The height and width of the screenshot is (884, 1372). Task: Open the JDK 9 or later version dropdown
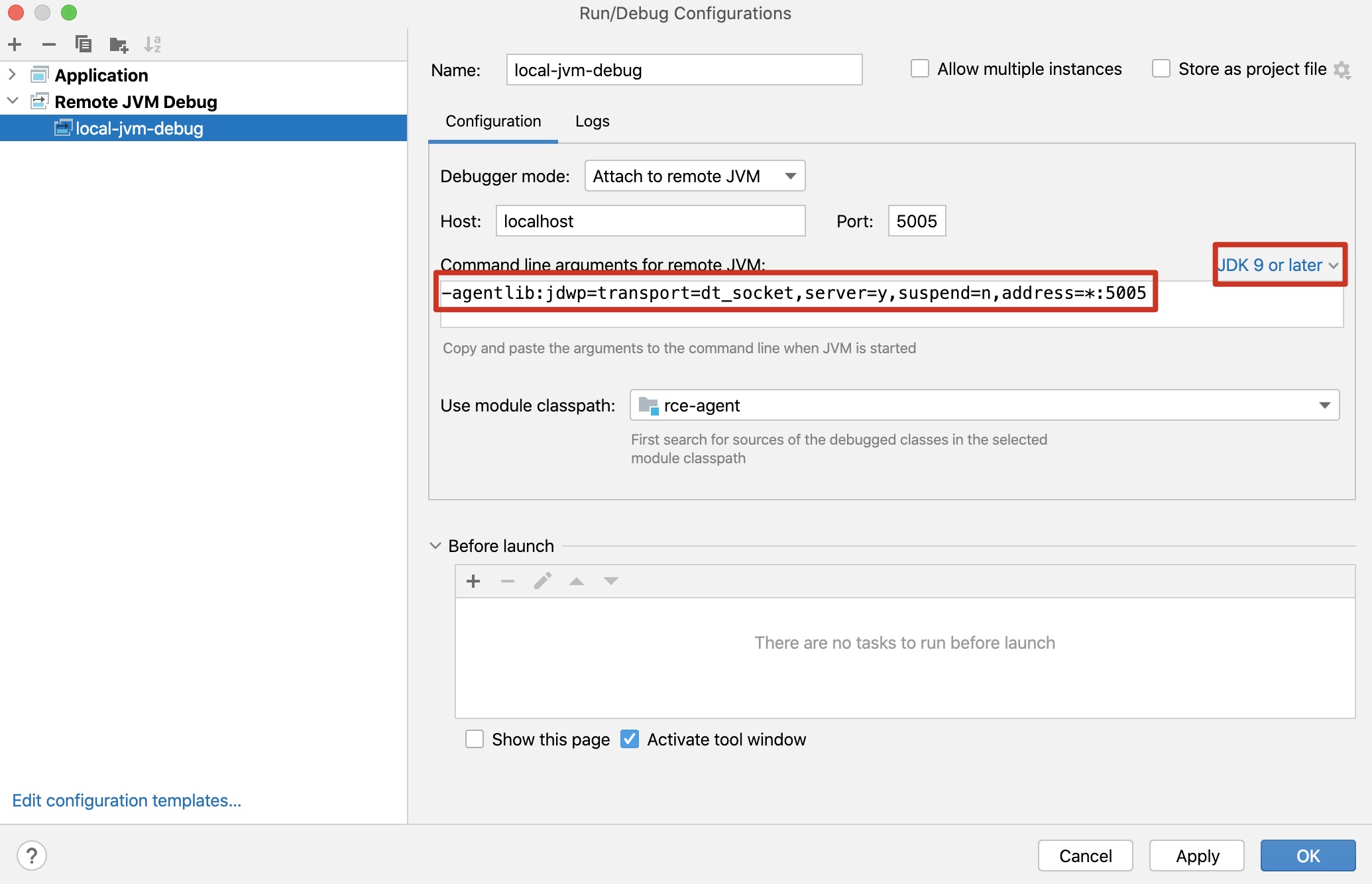click(1279, 265)
